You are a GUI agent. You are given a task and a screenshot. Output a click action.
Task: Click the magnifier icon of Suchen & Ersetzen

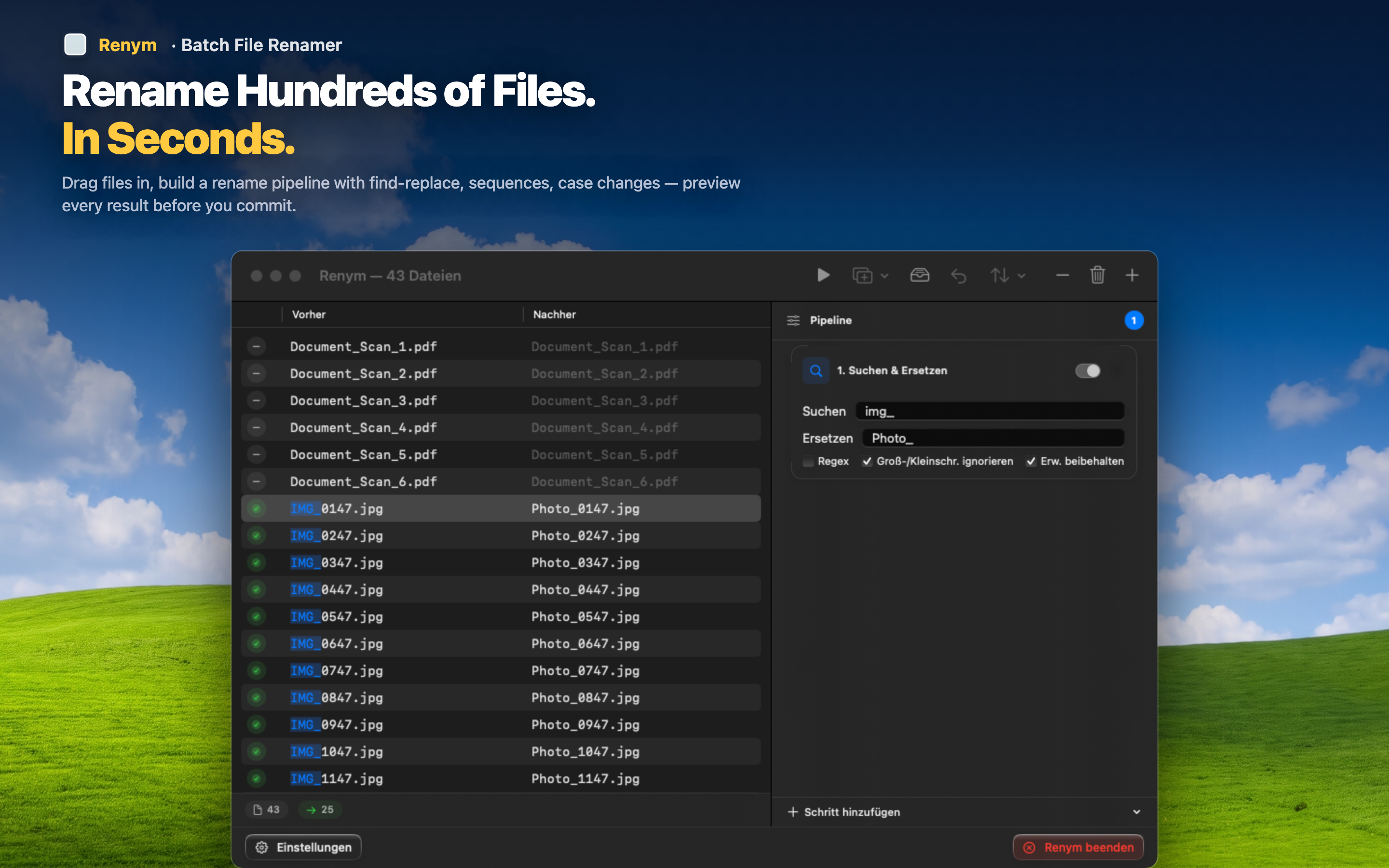[x=816, y=371]
